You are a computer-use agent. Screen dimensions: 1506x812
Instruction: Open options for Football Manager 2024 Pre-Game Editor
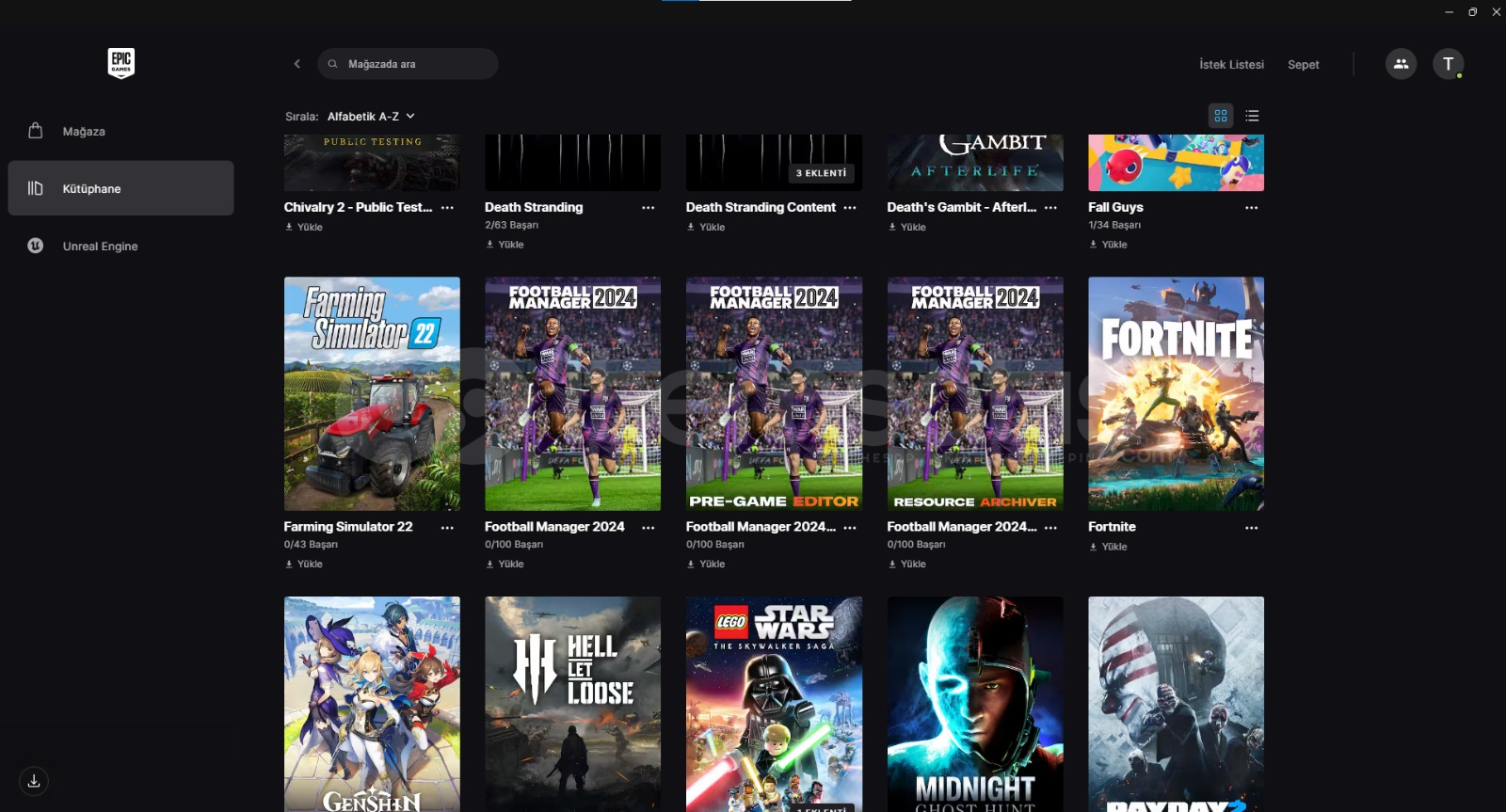[x=850, y=528]
